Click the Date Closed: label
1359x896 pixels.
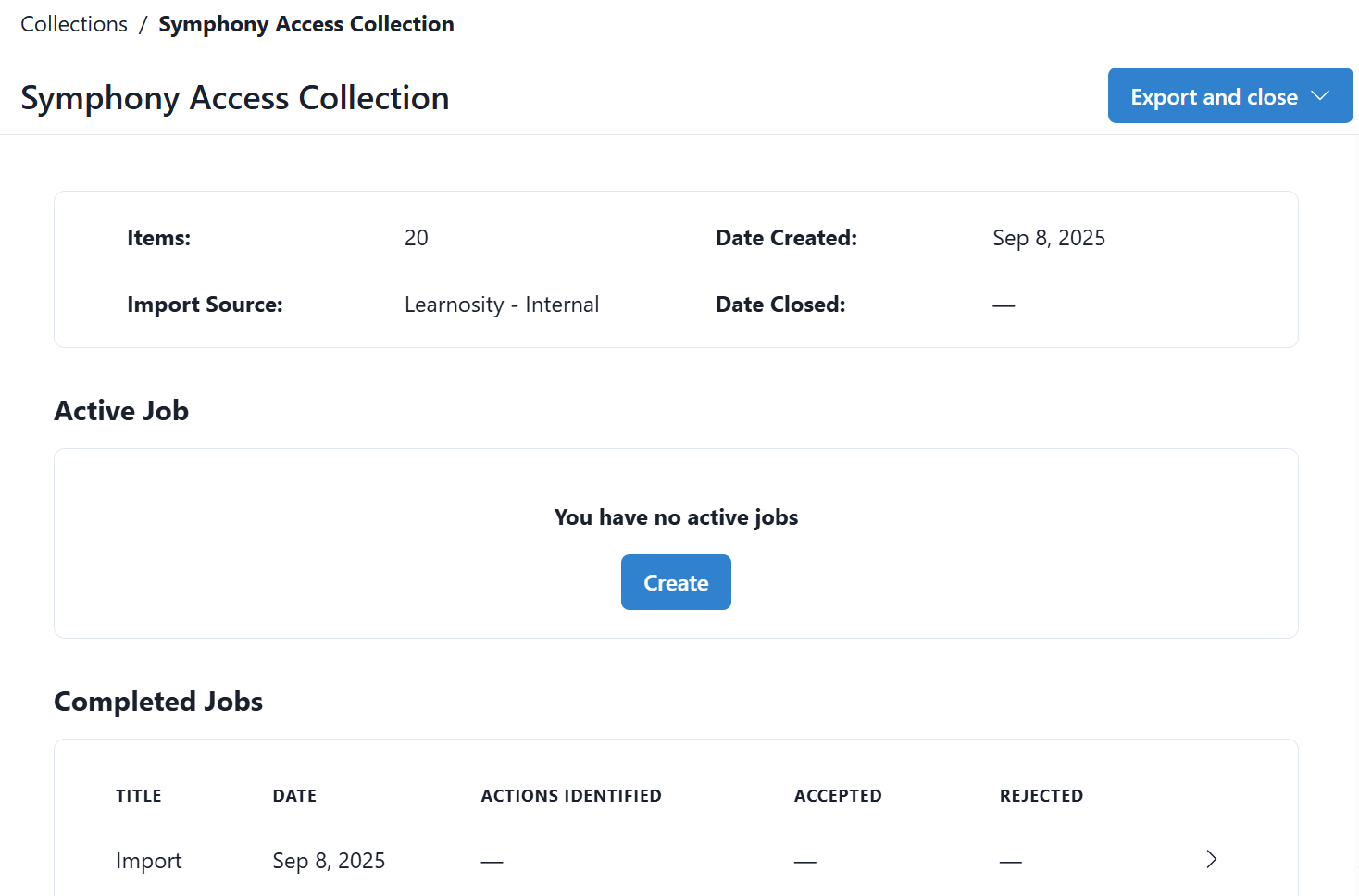tap(780, 305)
